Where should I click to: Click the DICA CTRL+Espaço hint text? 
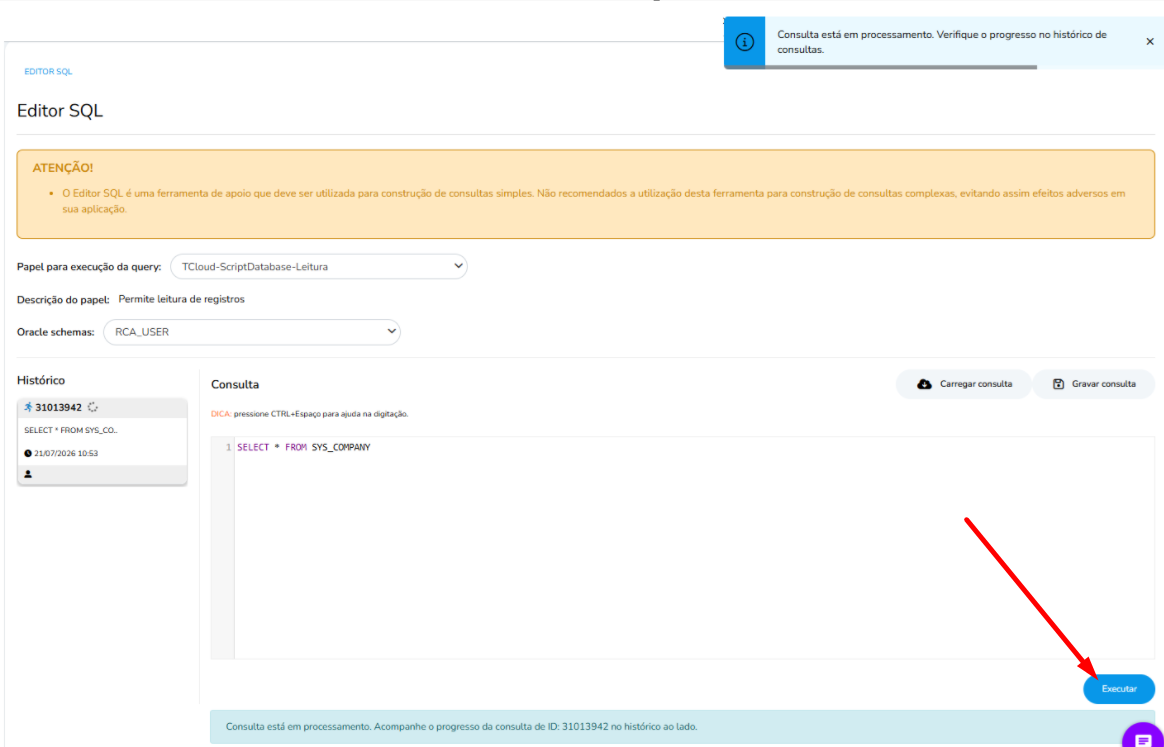pos(310,414)
